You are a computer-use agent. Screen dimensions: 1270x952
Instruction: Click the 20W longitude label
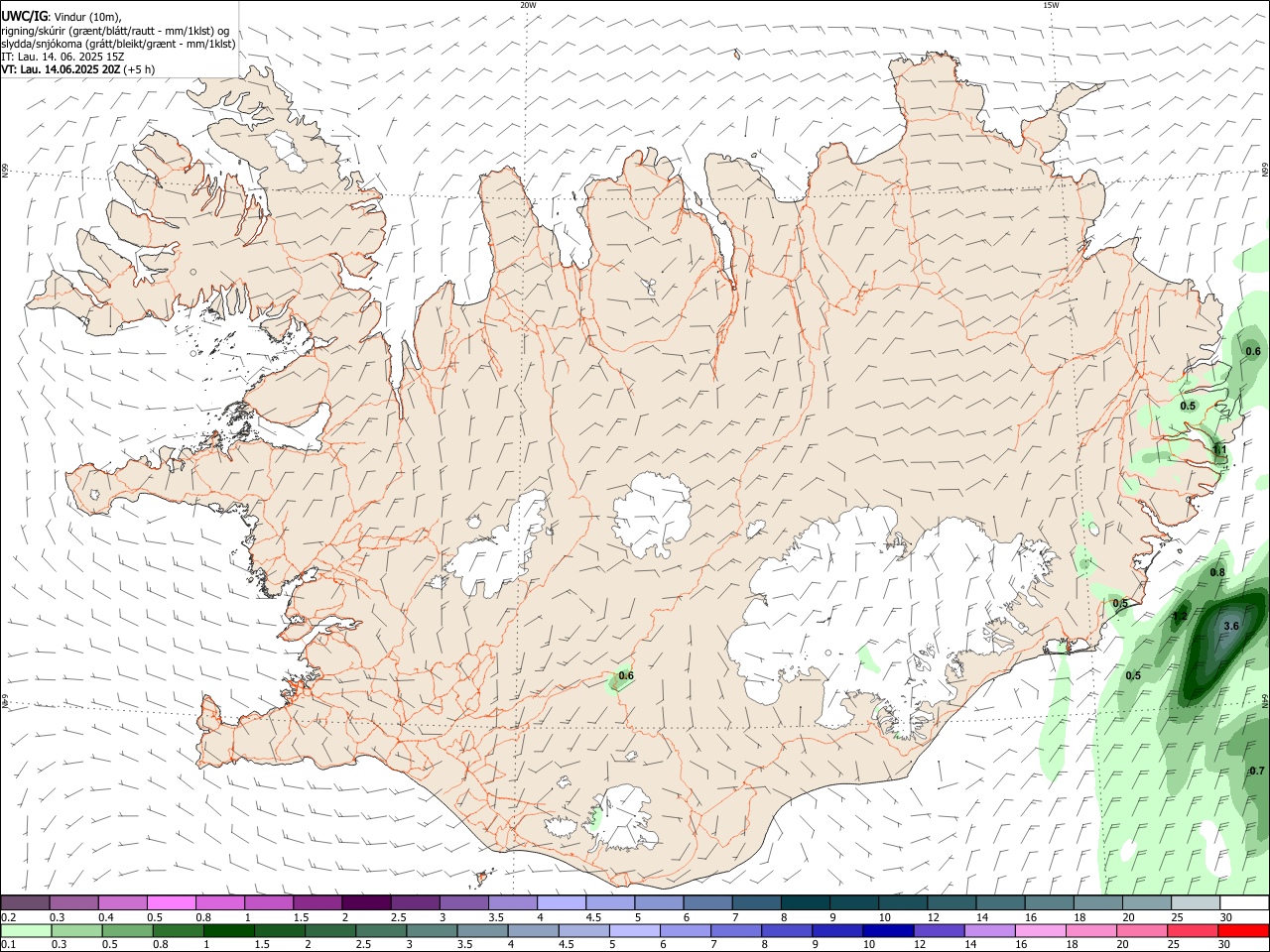click(x=528, y=5)
